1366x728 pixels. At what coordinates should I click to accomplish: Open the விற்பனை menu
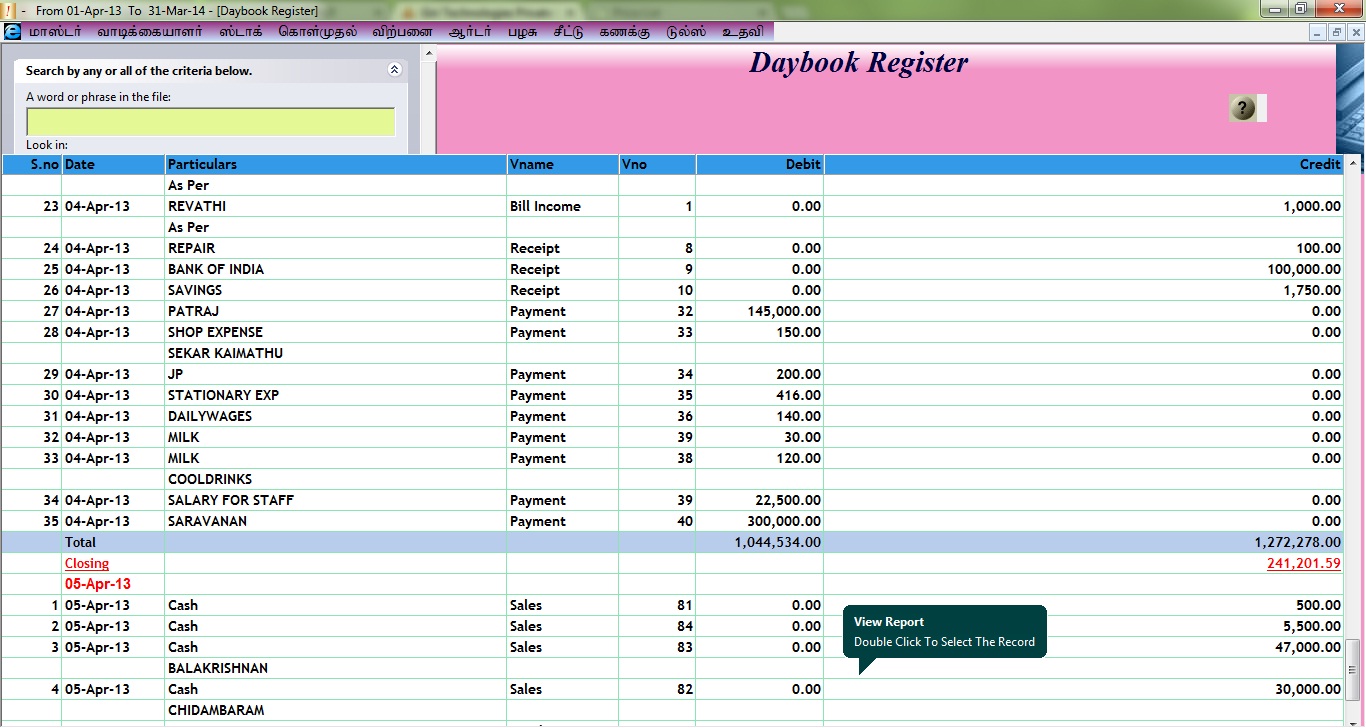(402, 31)
